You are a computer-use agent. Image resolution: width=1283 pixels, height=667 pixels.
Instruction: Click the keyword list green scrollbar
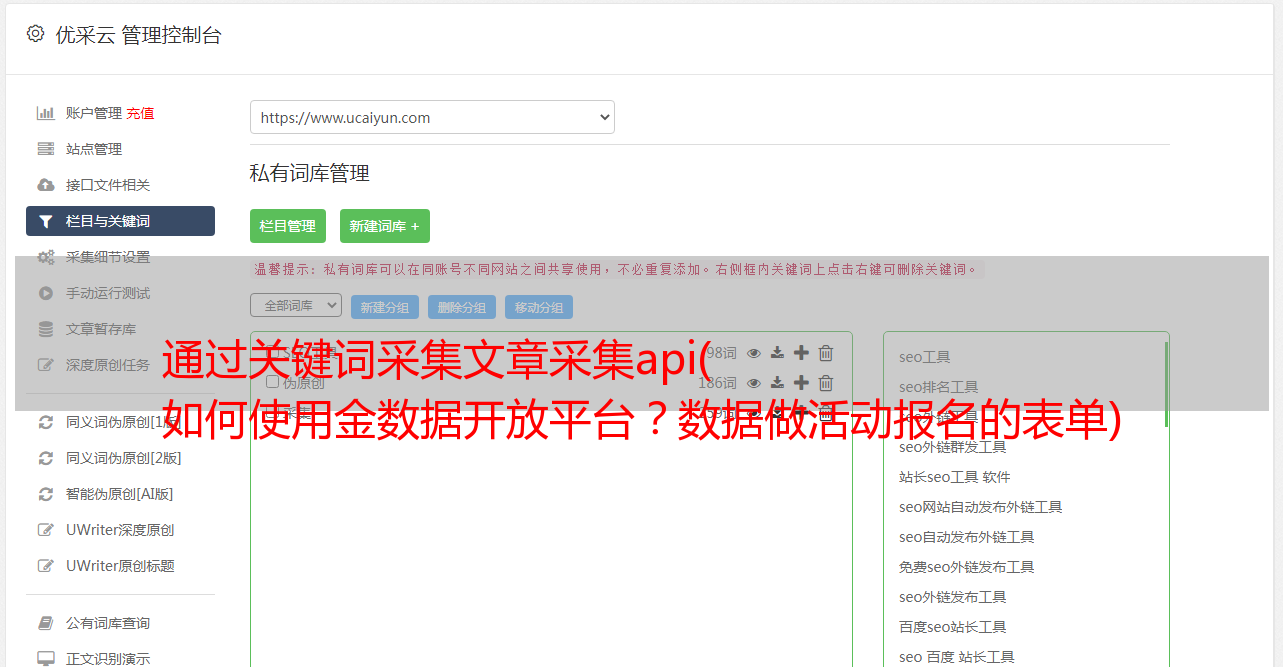1166,385
